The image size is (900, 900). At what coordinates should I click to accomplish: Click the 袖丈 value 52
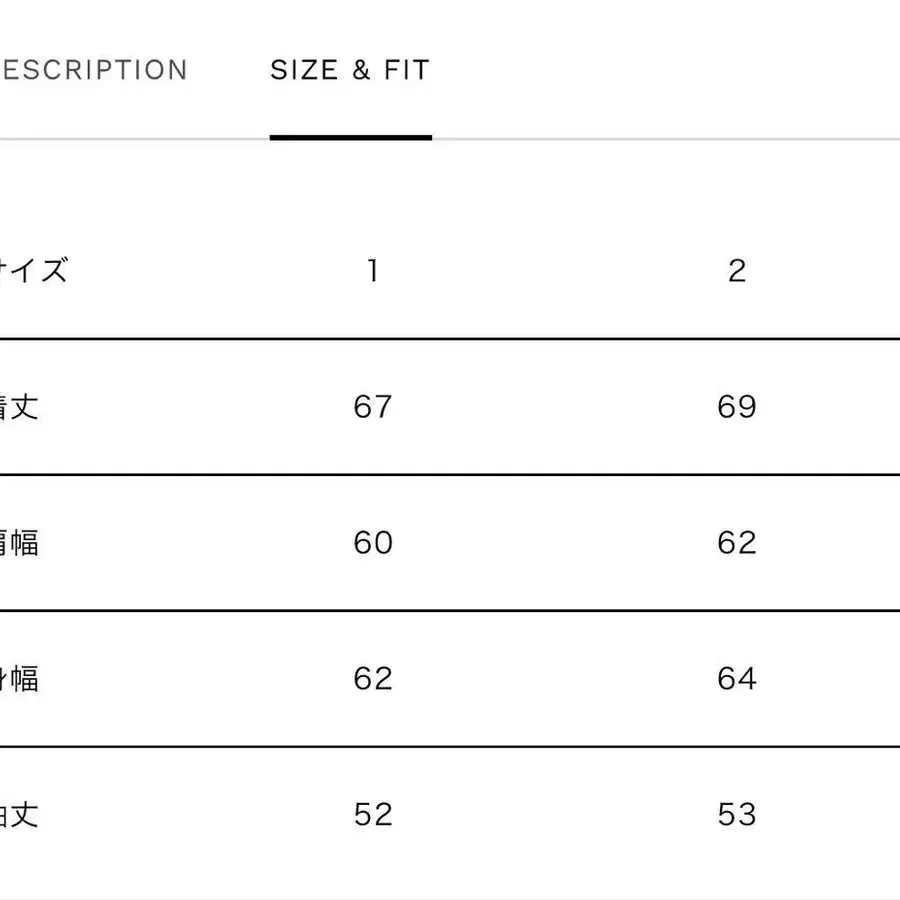(373, 815)
